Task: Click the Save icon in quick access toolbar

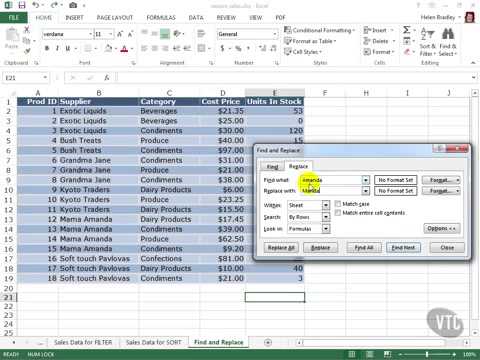Action: click(22, 5)
